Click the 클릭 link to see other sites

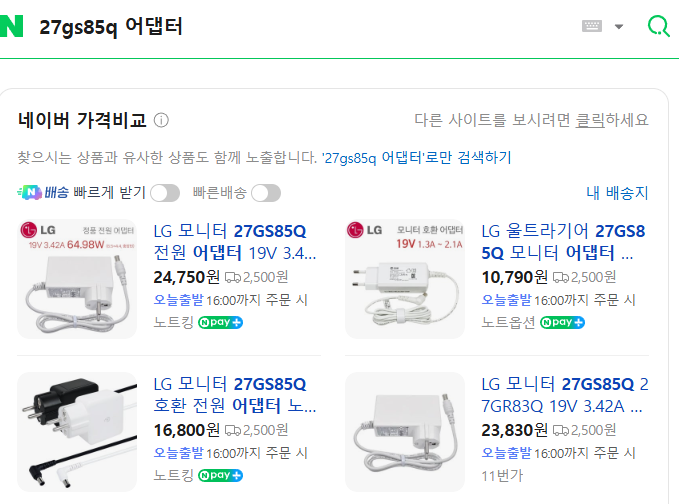(x=590, y=120)
